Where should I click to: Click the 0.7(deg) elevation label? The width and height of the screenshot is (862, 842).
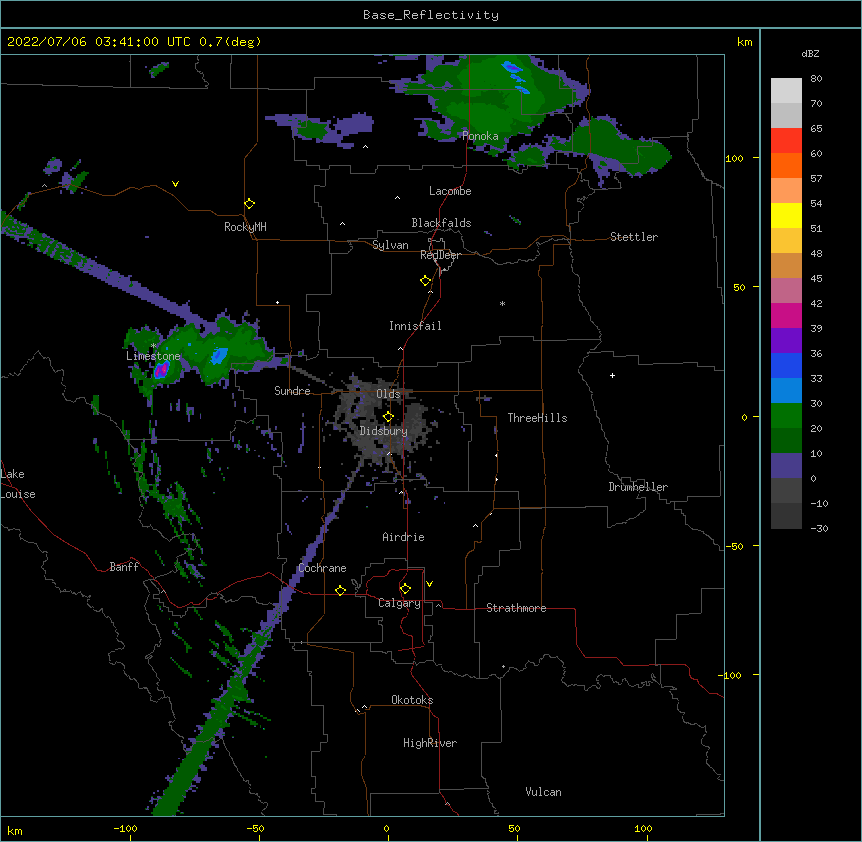click(x=230, y=42)
